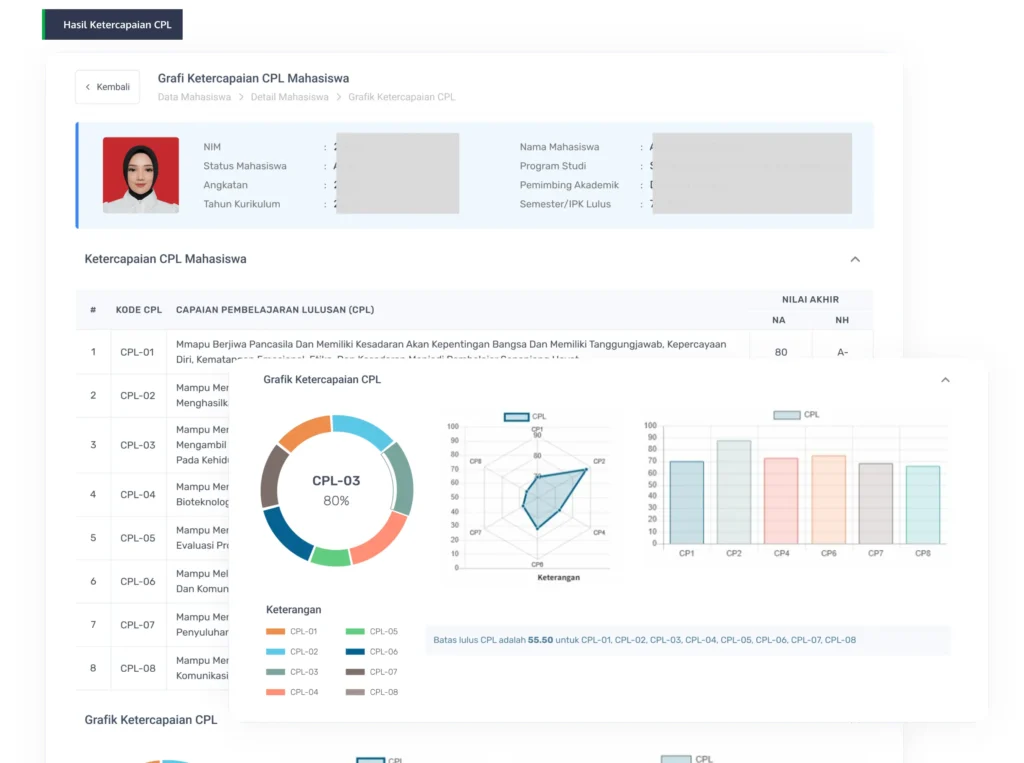The height and width of the screenshot is (763, 1024).
Task: Click the "NILAI AKHIR" table header
Action: pyautogui.click(x=810, y=299)
